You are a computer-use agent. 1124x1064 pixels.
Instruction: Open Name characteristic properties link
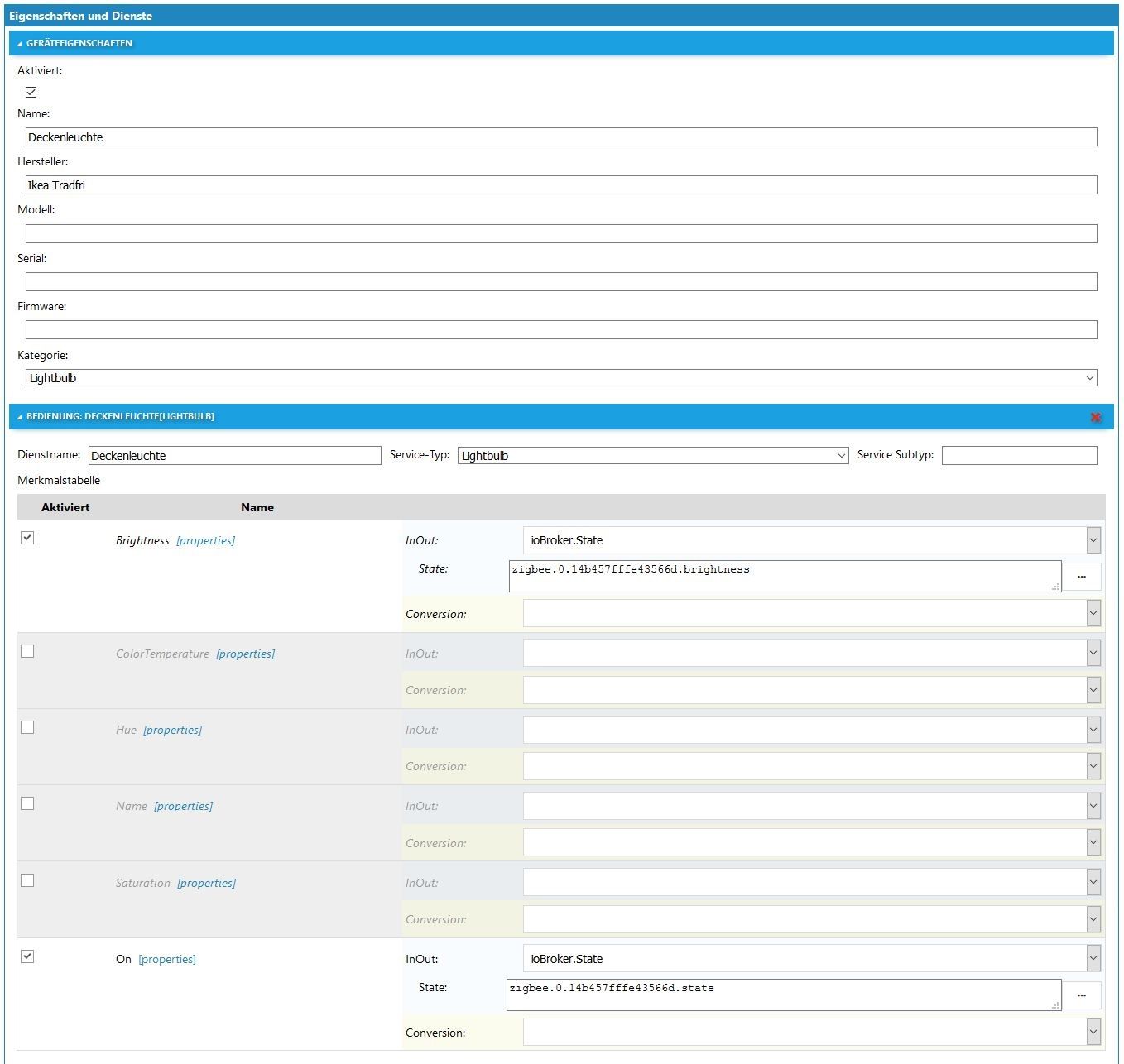184,806
